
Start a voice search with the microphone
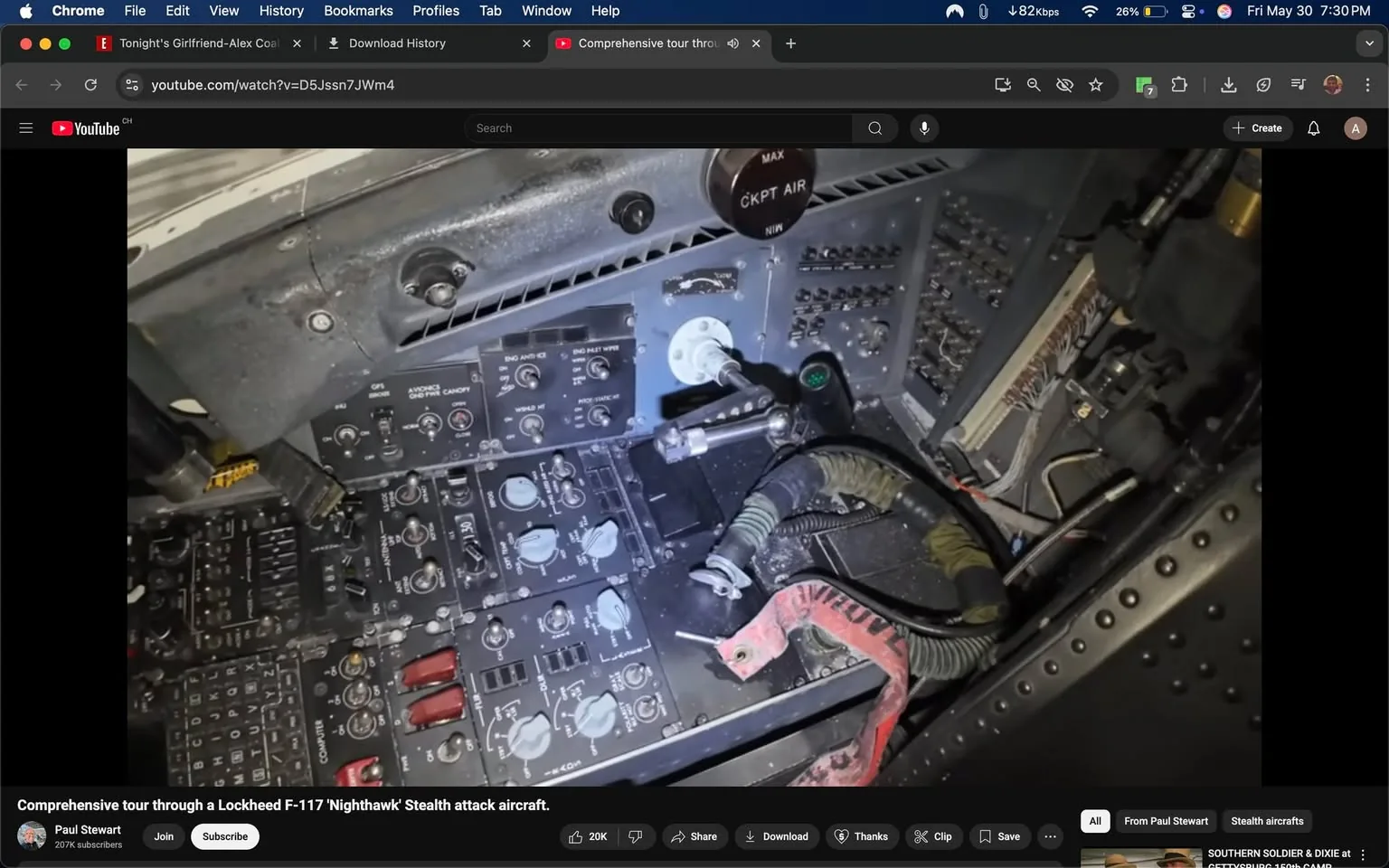923,127
